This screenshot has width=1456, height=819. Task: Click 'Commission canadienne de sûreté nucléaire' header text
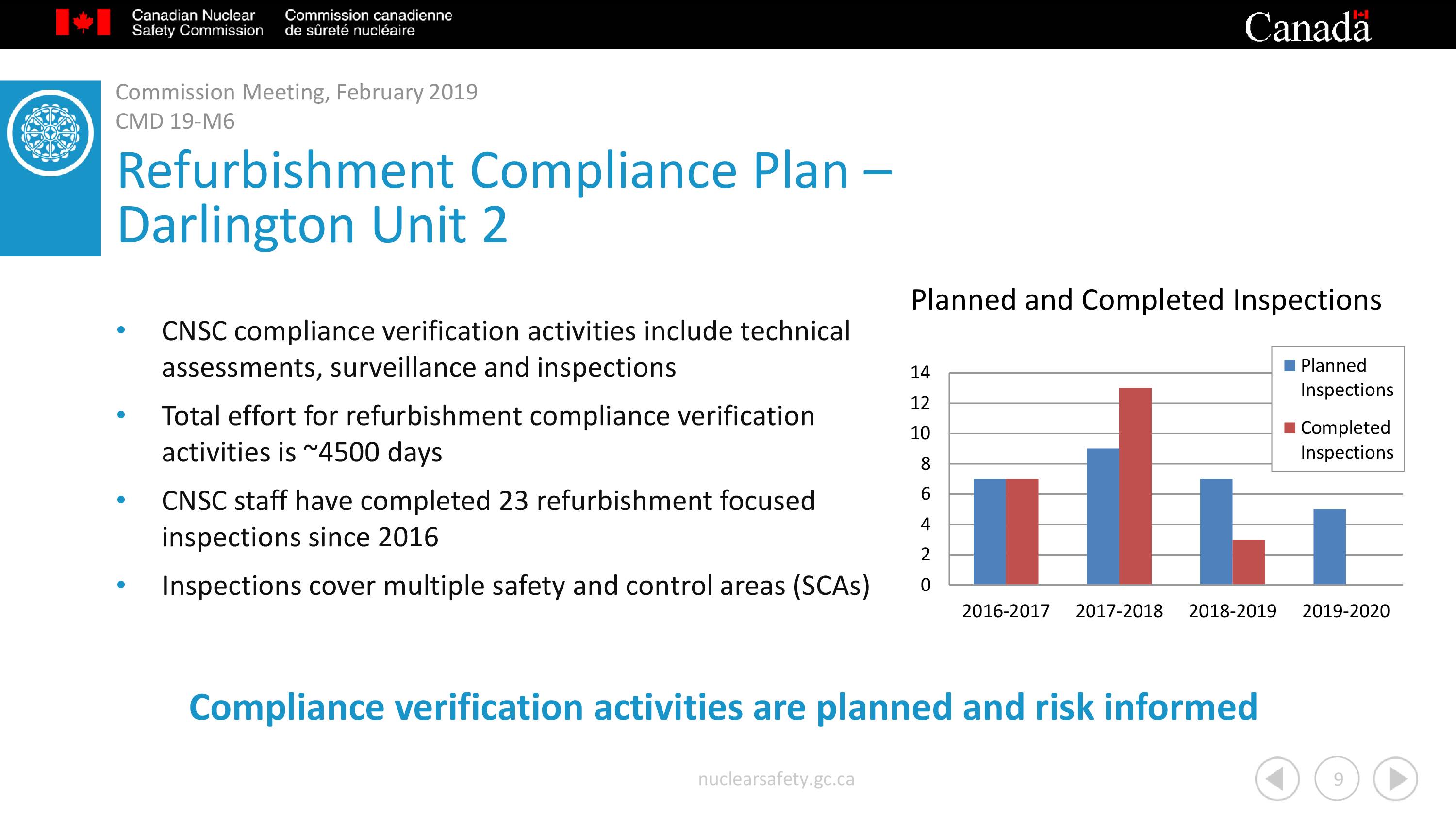368,23
